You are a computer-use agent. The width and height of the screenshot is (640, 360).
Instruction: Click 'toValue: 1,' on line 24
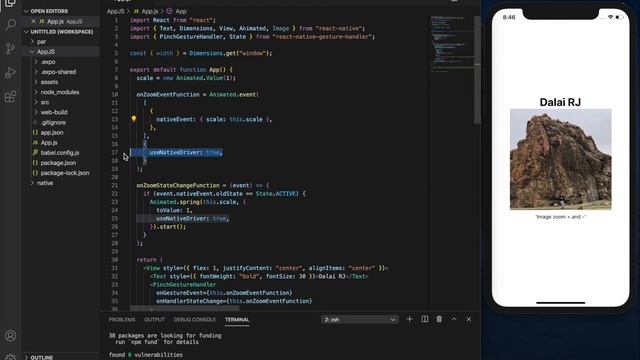point(174,210)
